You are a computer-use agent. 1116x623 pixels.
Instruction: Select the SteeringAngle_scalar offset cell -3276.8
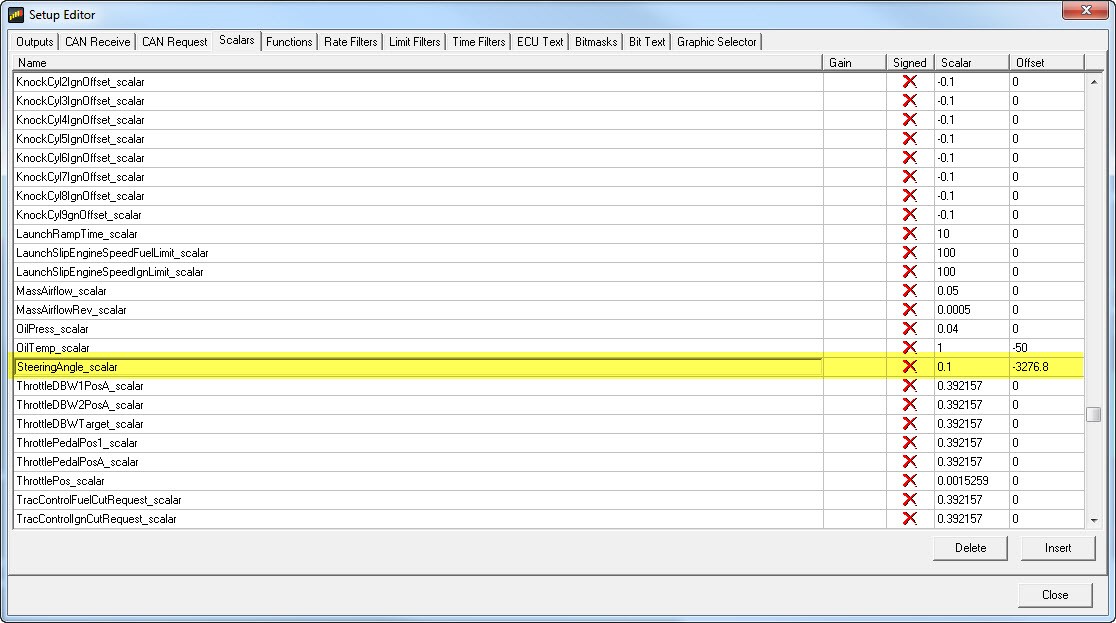[x=1046, y=367]
